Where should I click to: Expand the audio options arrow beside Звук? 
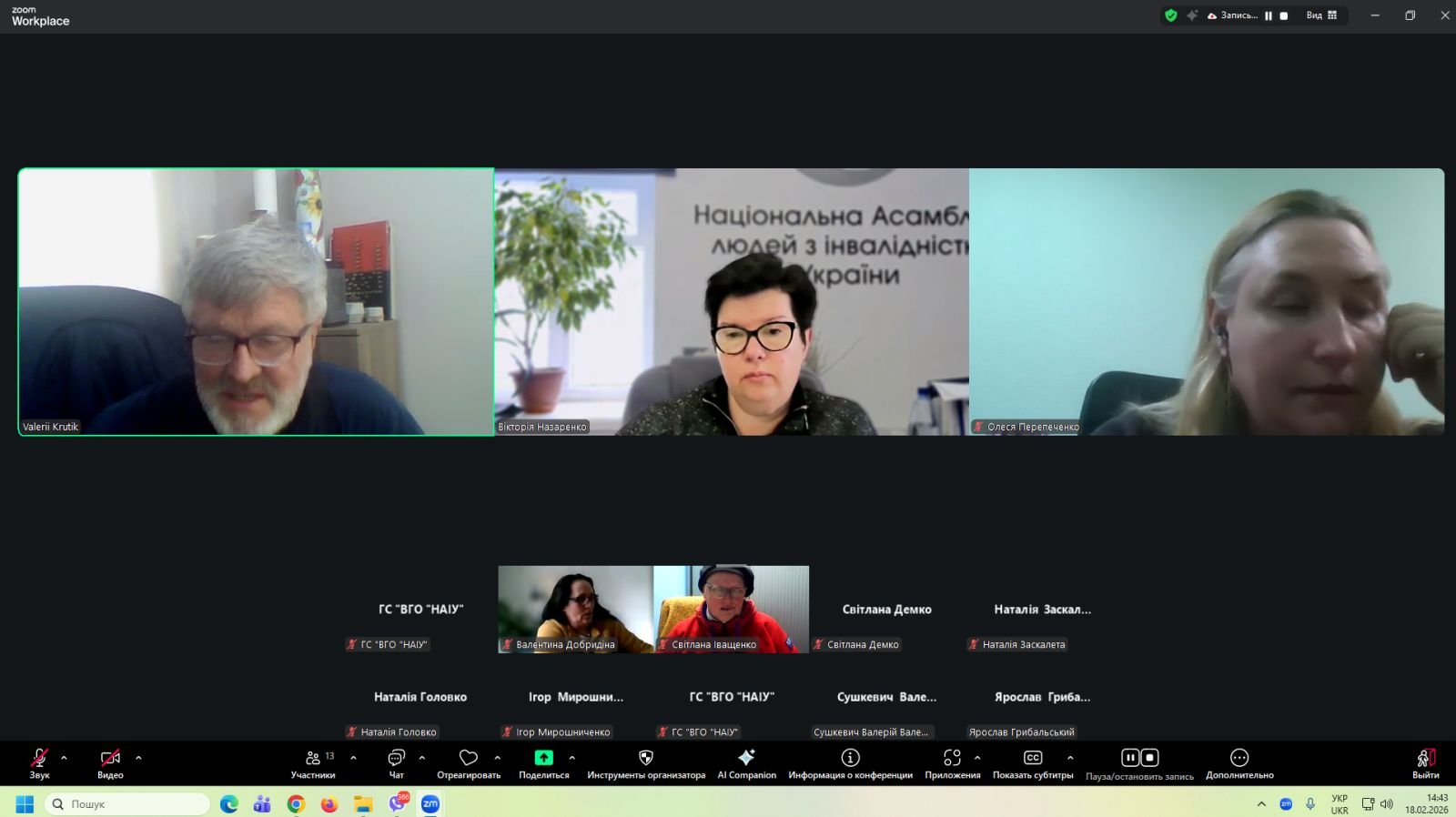(64, 758)
